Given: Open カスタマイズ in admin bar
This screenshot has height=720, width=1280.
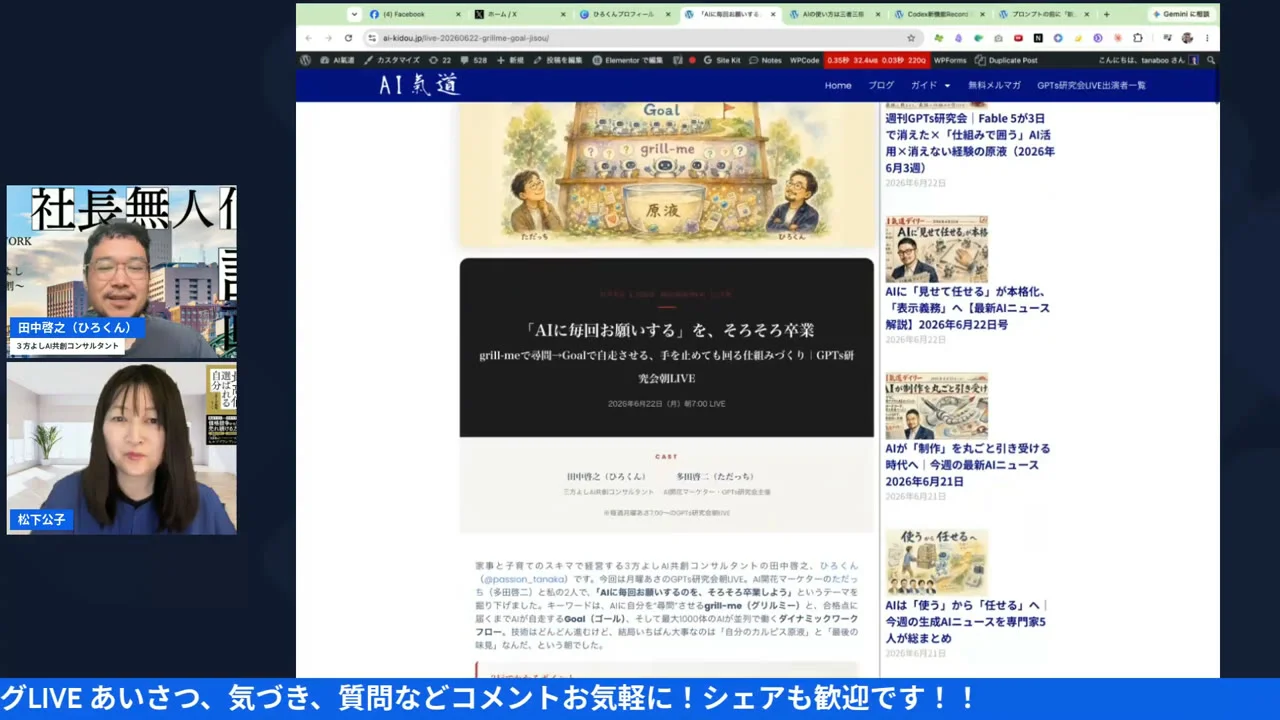Looking at the screenshot, I should (391, 60).
